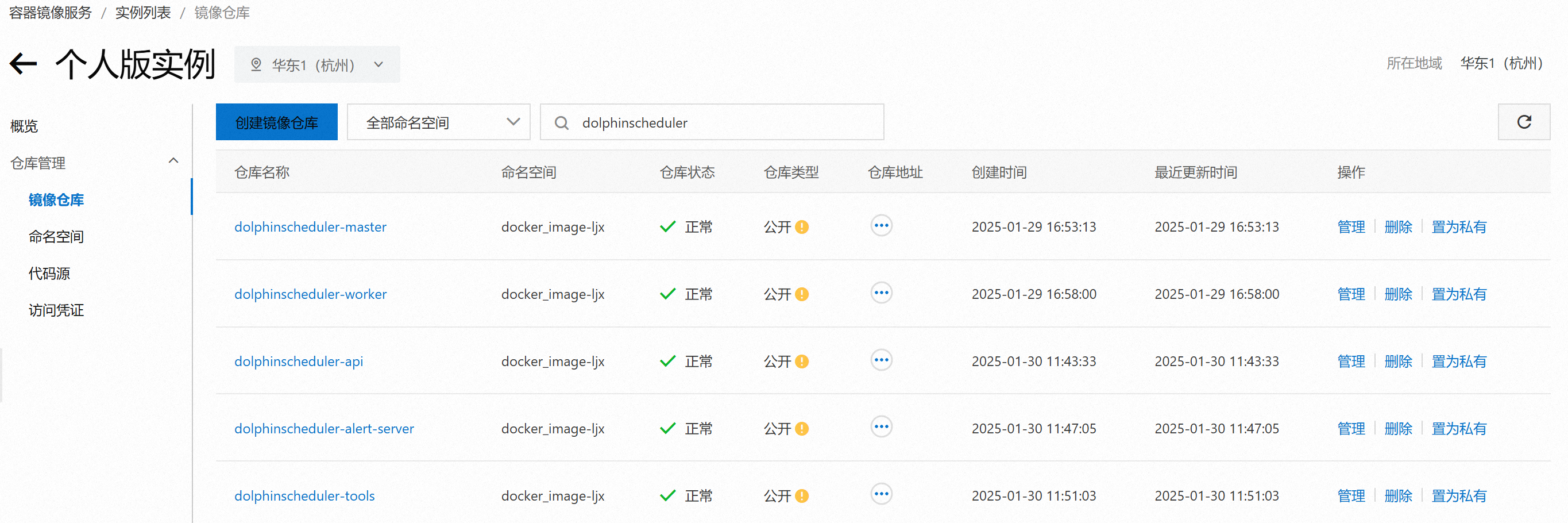1568x523 pixels.
Task: Click 置为私有 for dolphinscheduler-tools
Action: [x=1459, y=495]
